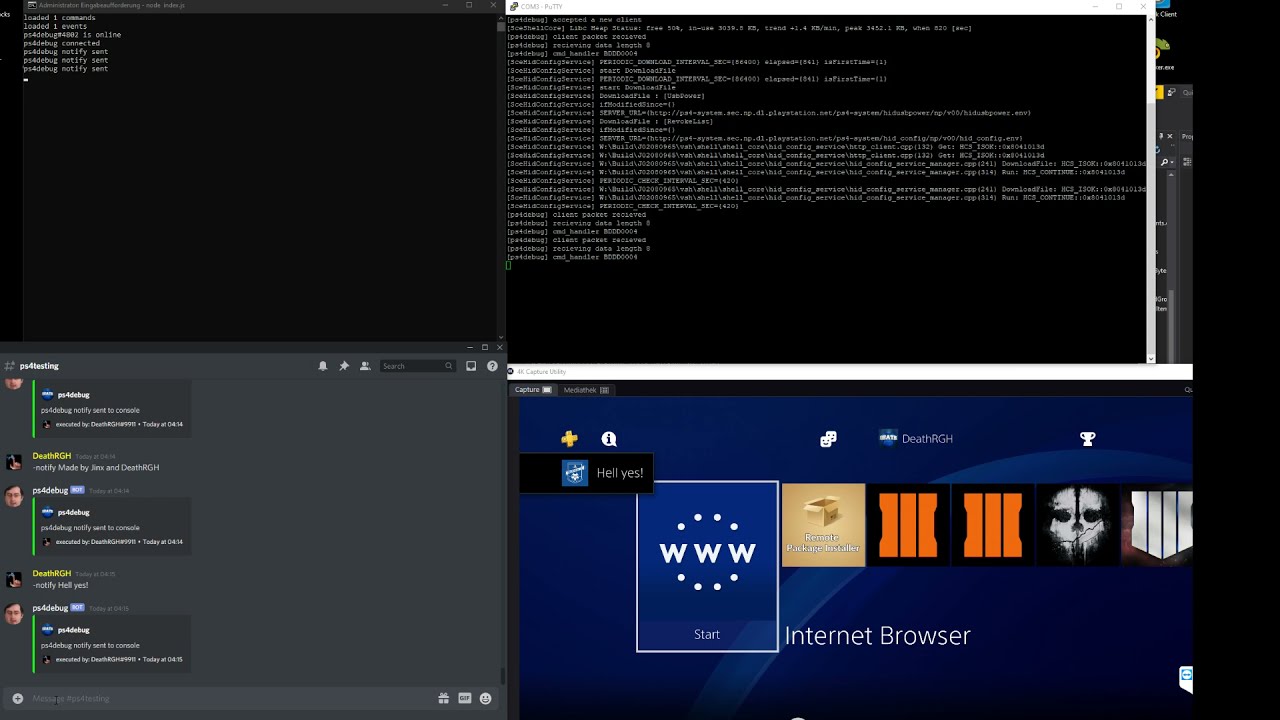The image size is (1280, 720).
Task: Open the Nitro gift icon in Discord
Action: pyautogui.click(x=444, y=698)
